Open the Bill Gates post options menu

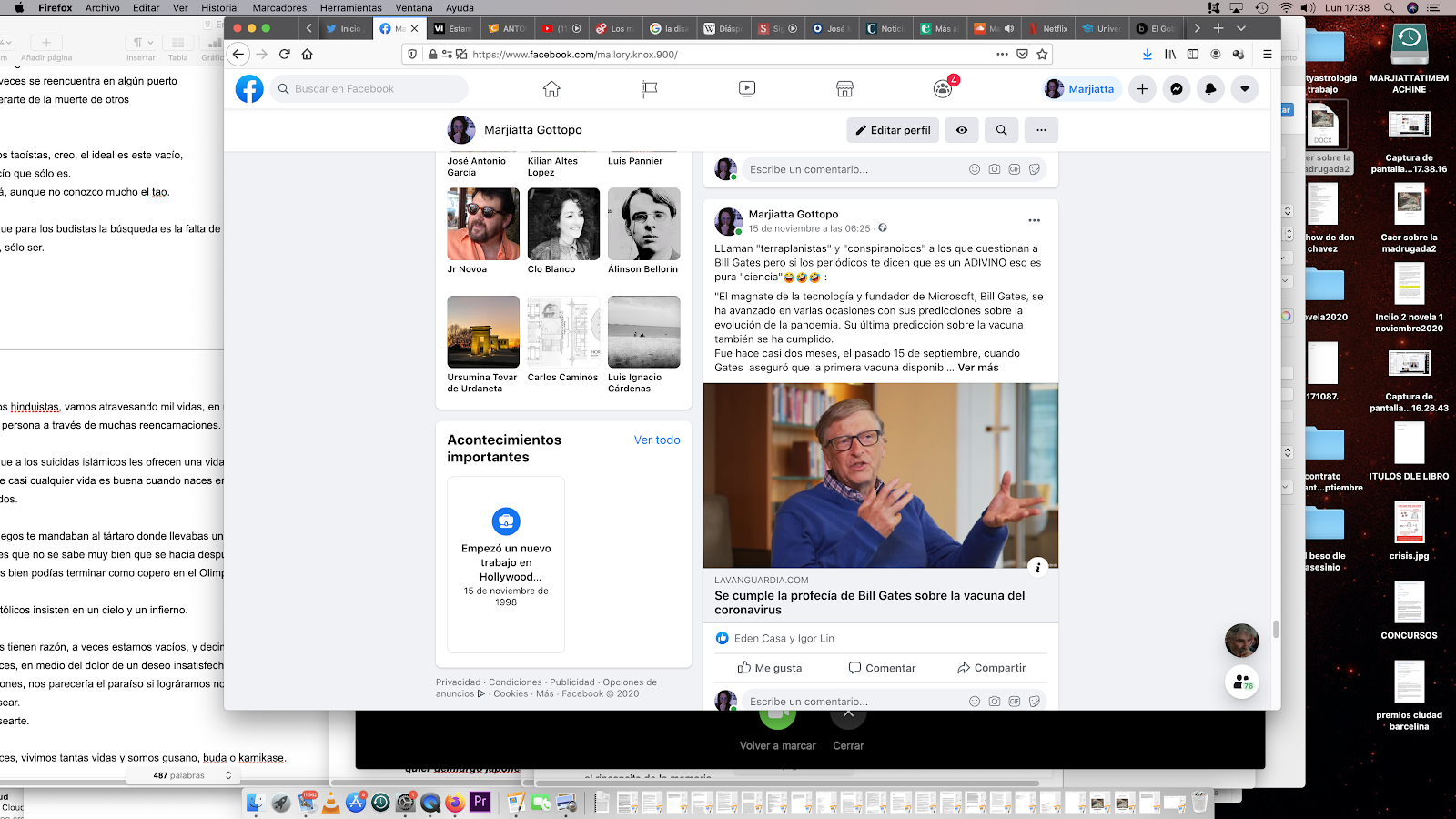click(x=1034, y=220)
